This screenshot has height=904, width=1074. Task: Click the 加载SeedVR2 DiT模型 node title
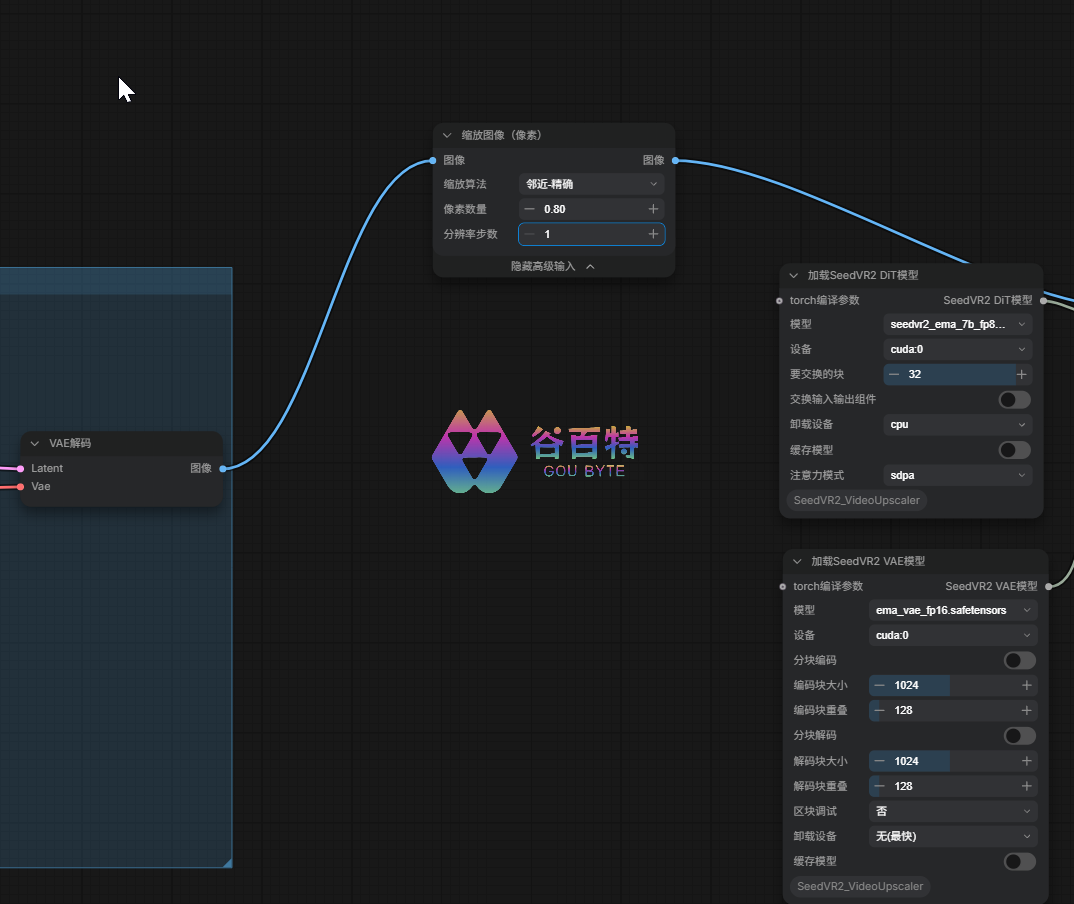[863, 275]
